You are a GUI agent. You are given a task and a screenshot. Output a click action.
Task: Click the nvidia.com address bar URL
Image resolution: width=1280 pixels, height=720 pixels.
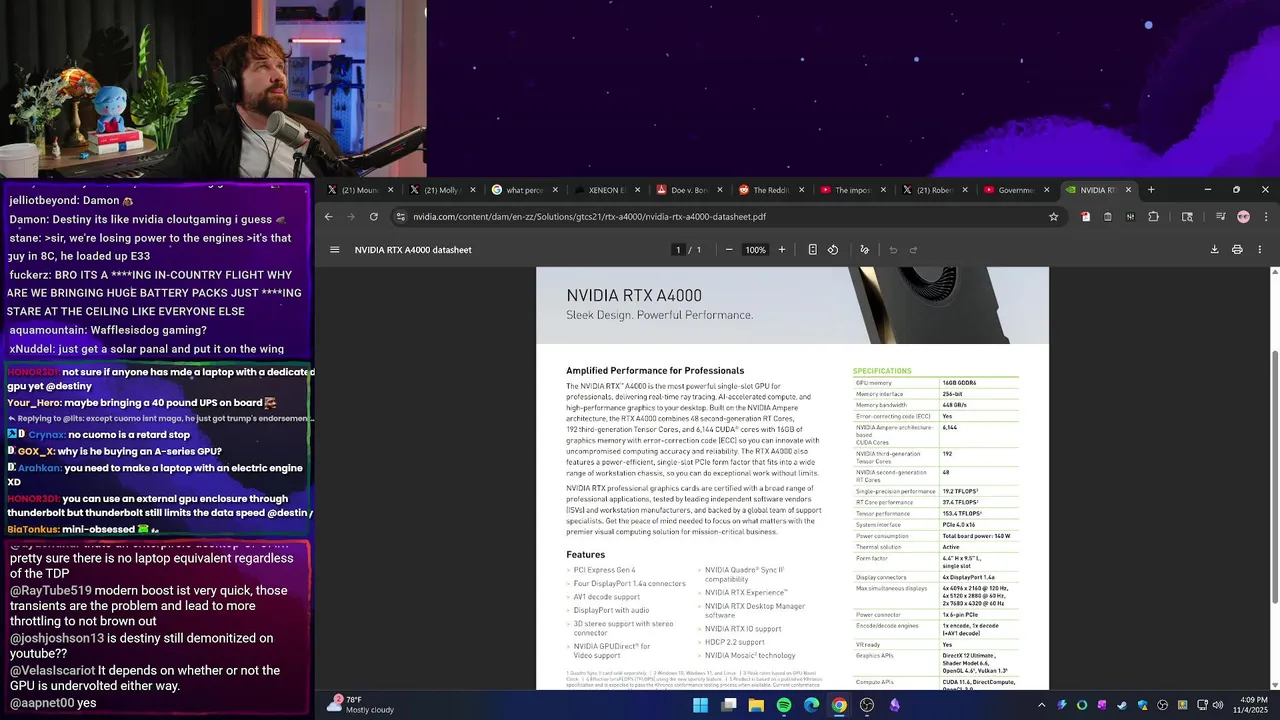[589, 217]
